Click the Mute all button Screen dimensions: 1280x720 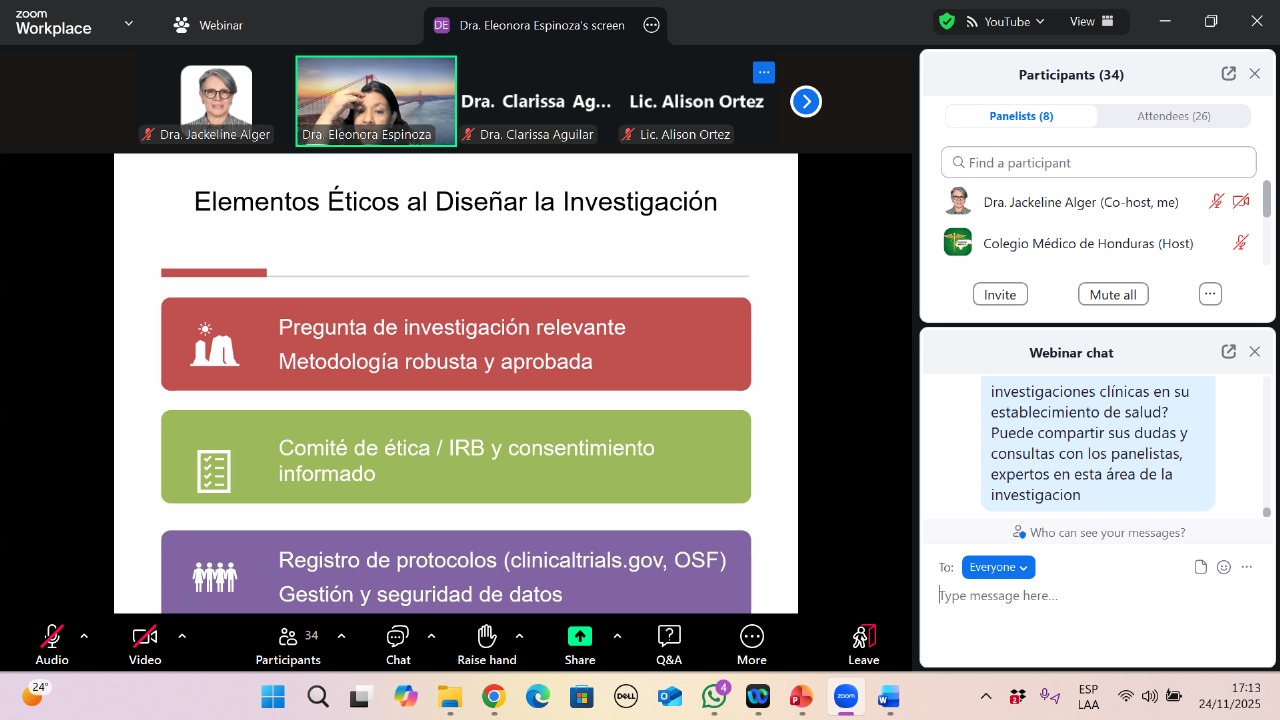point(1112,294)
